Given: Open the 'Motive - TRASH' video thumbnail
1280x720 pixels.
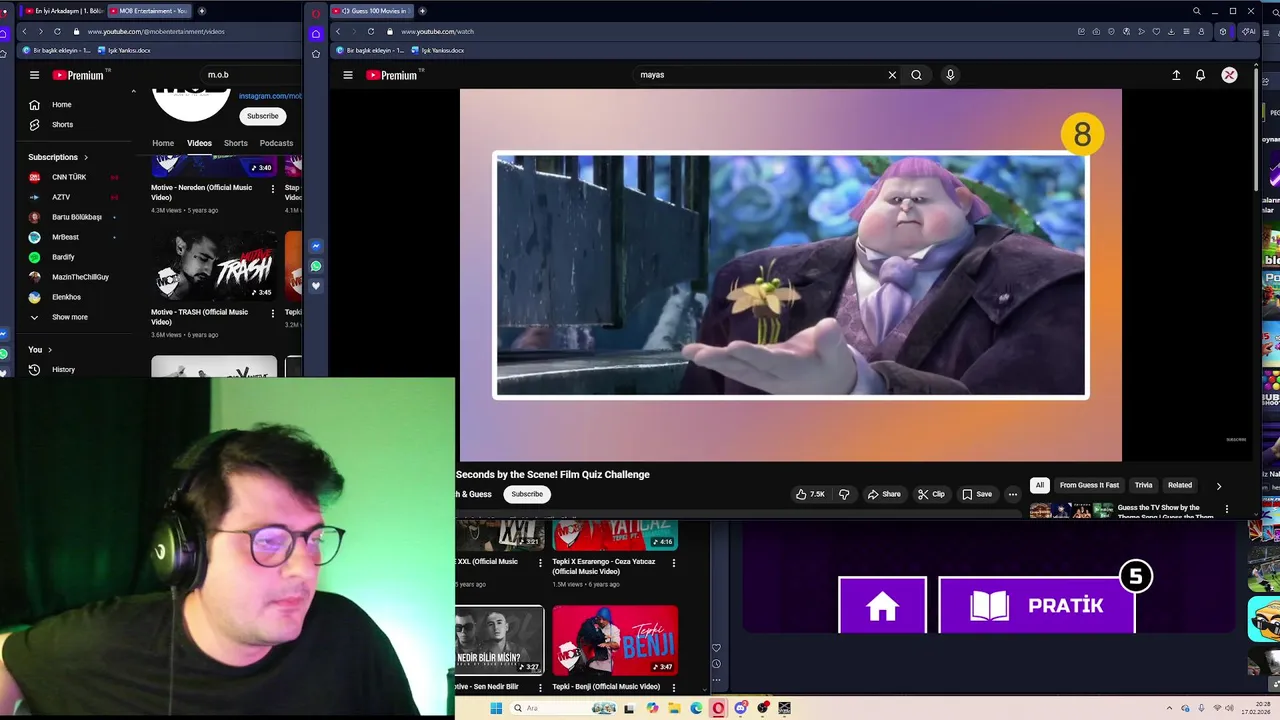Looking at the screenshot, I should click(214, 266).
